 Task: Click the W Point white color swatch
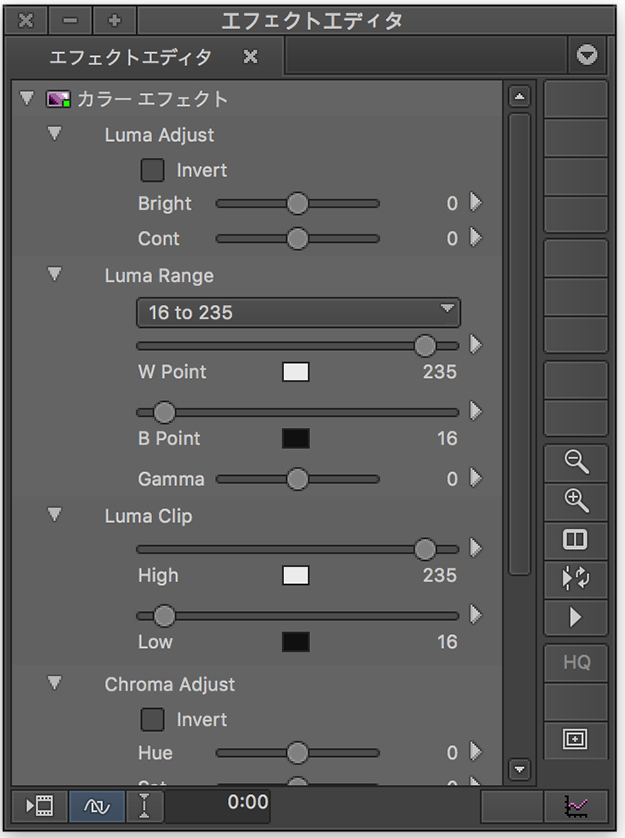(295, 372)
